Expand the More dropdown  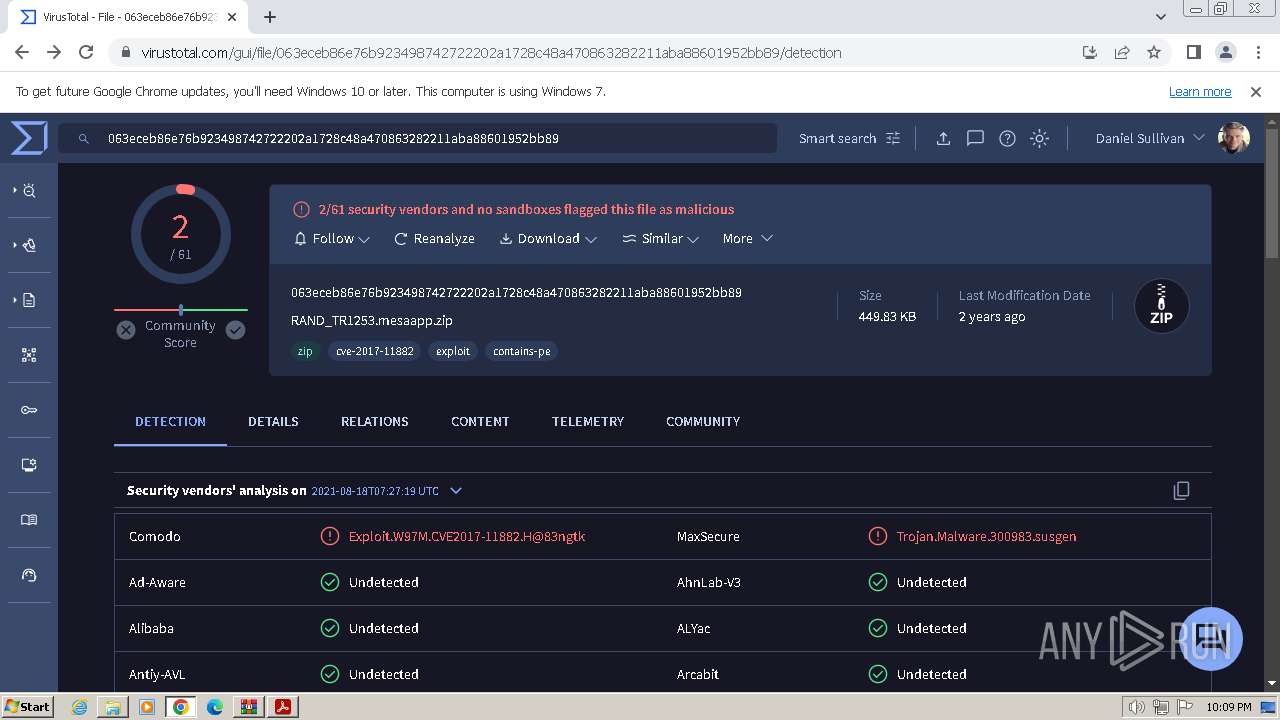[x=747, y=238]
